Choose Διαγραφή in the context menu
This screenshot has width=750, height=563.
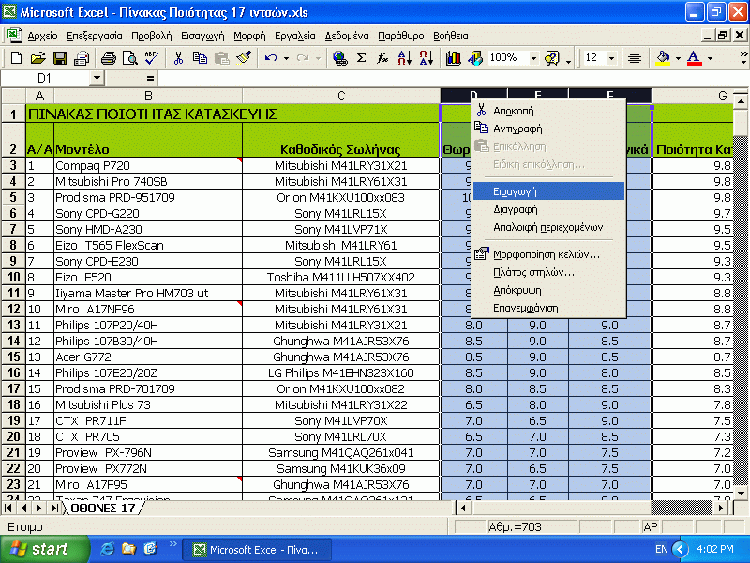pos(548,210)
